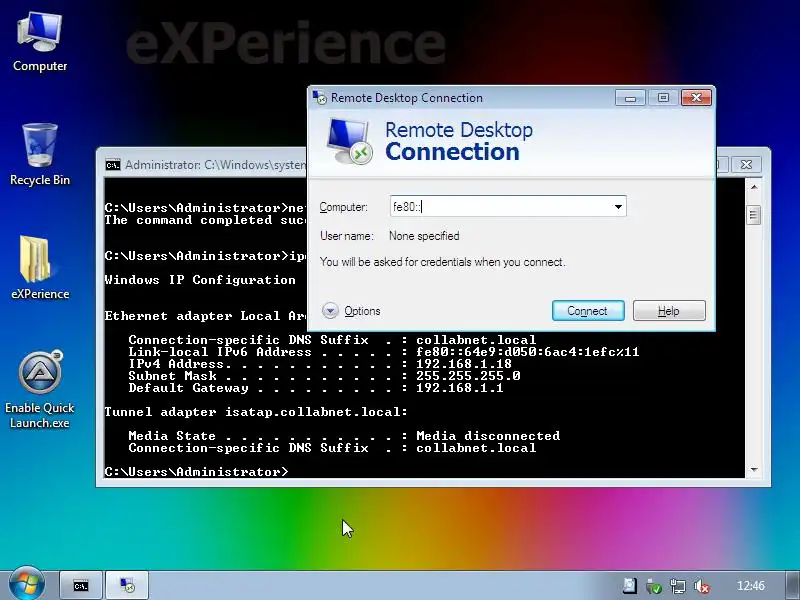Image resolution: width=800 pixels, height=600 pixels.
Task: Click the Remote Desktop banner computer icon
Action: (349, 141)
